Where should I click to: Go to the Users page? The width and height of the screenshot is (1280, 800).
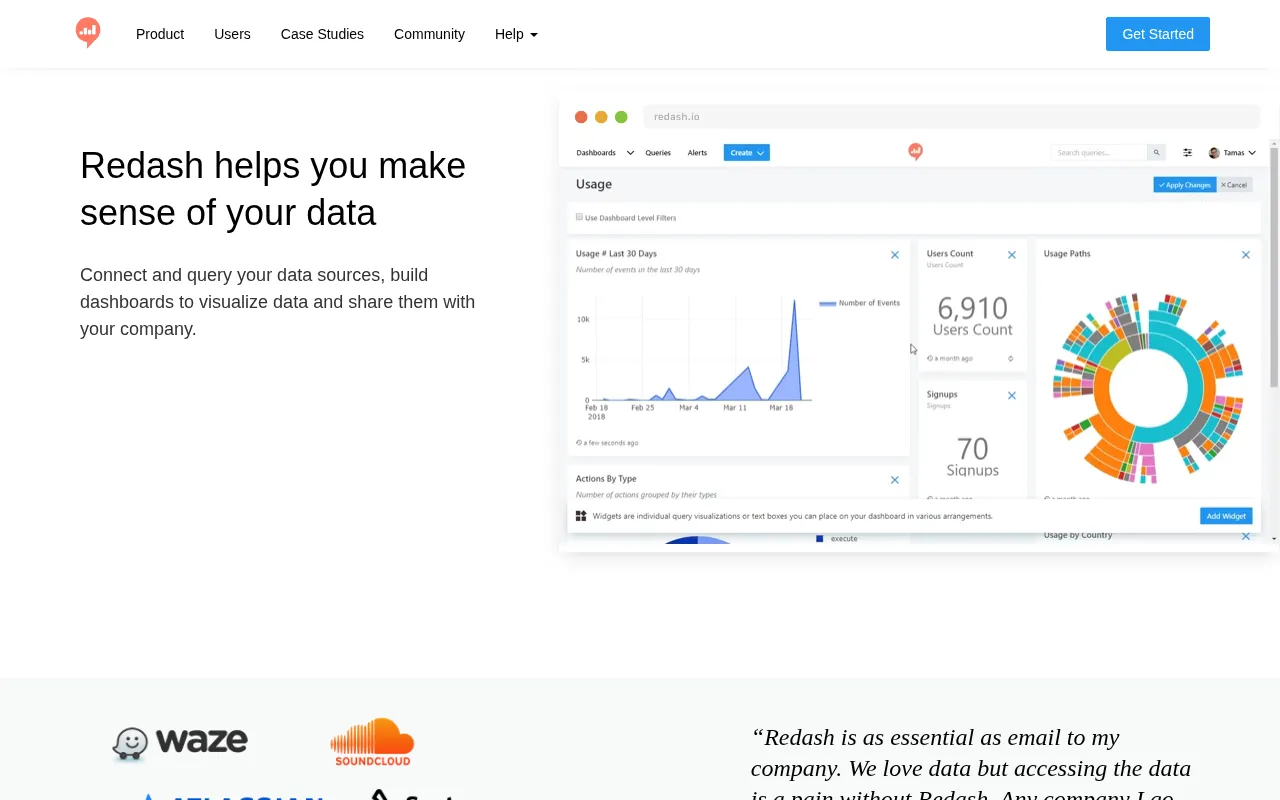click(x=232, y=34)
